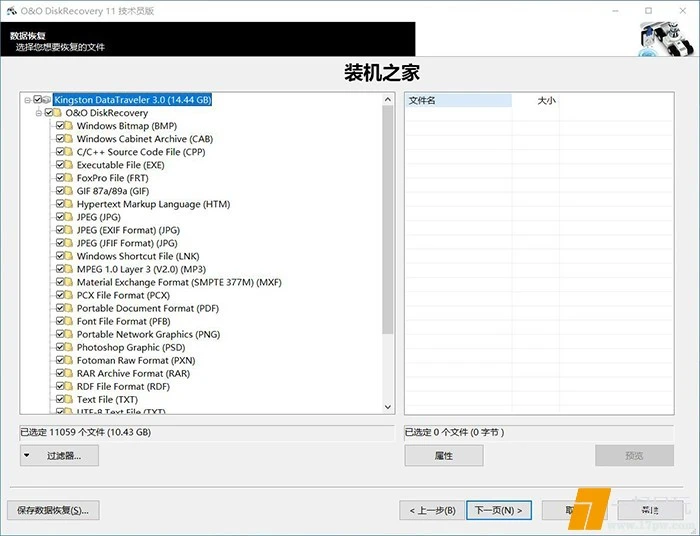The width and height of the screenshot is (700, 536).
Task: Collapse the O&O DiskRecovery tree node
Action: 38,113
